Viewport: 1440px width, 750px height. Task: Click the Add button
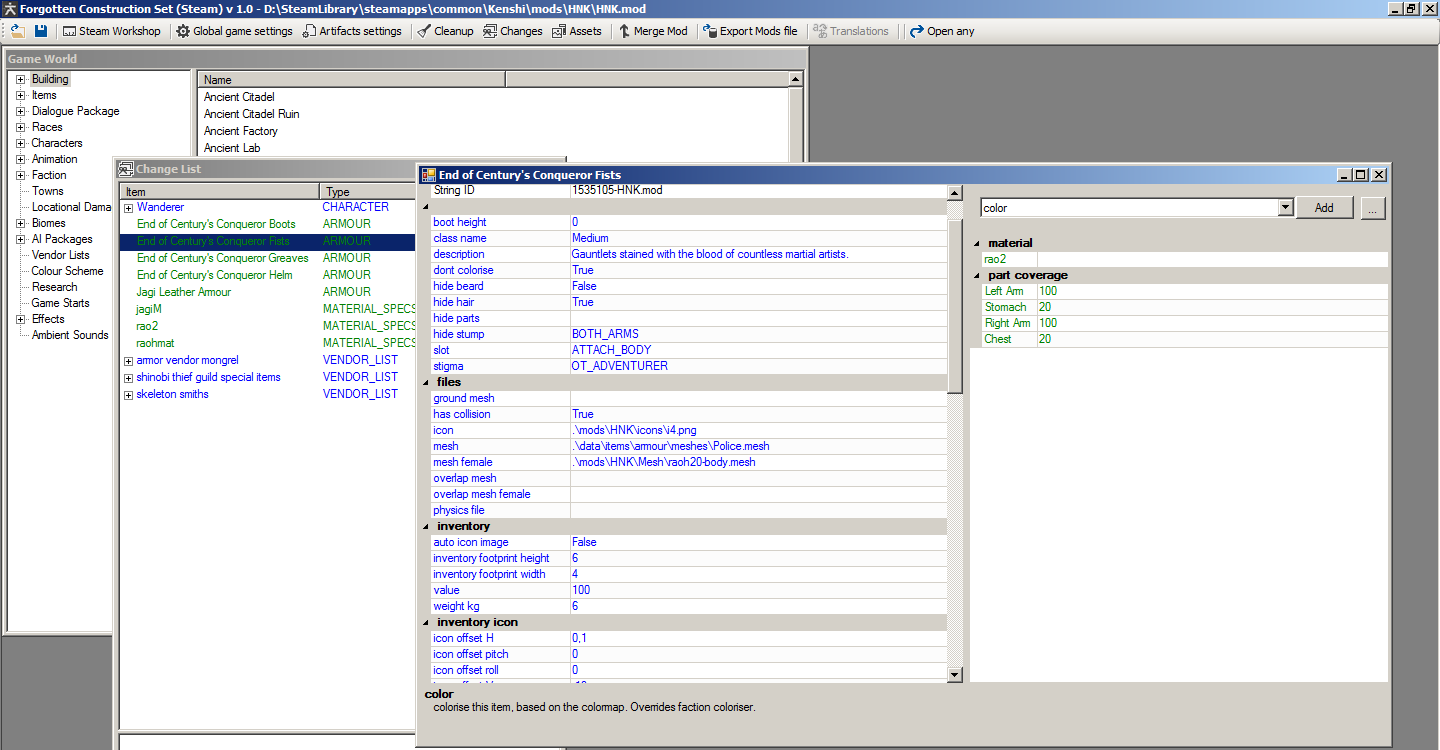[1324, 208]
